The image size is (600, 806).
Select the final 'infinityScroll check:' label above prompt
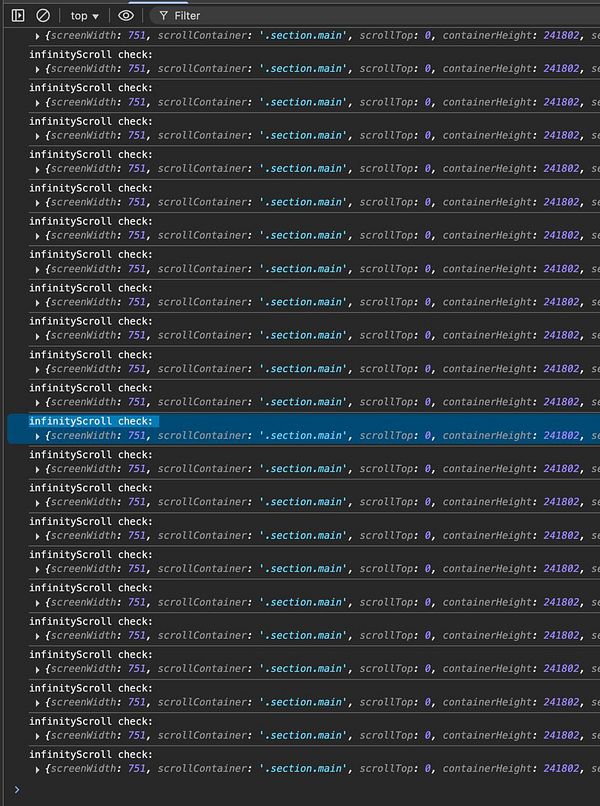click(91, 755)
